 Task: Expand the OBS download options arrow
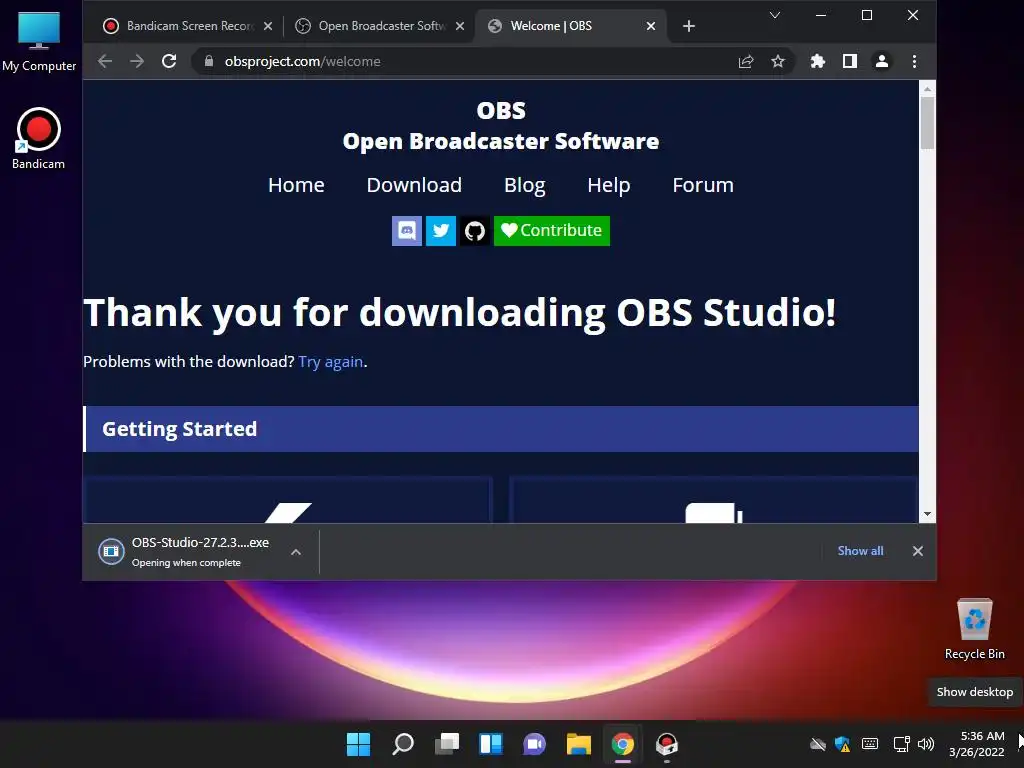coord(296,552)
